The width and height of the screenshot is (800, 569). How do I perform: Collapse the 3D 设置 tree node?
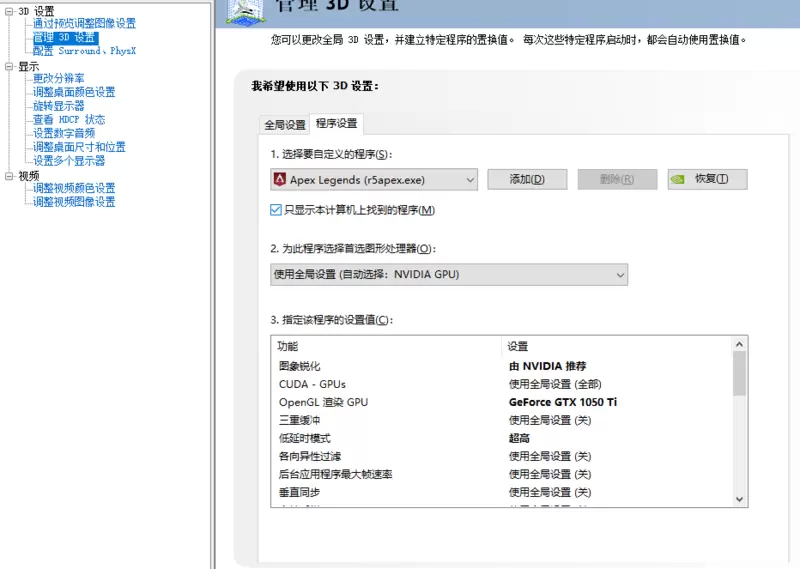(x=9, y=11)
